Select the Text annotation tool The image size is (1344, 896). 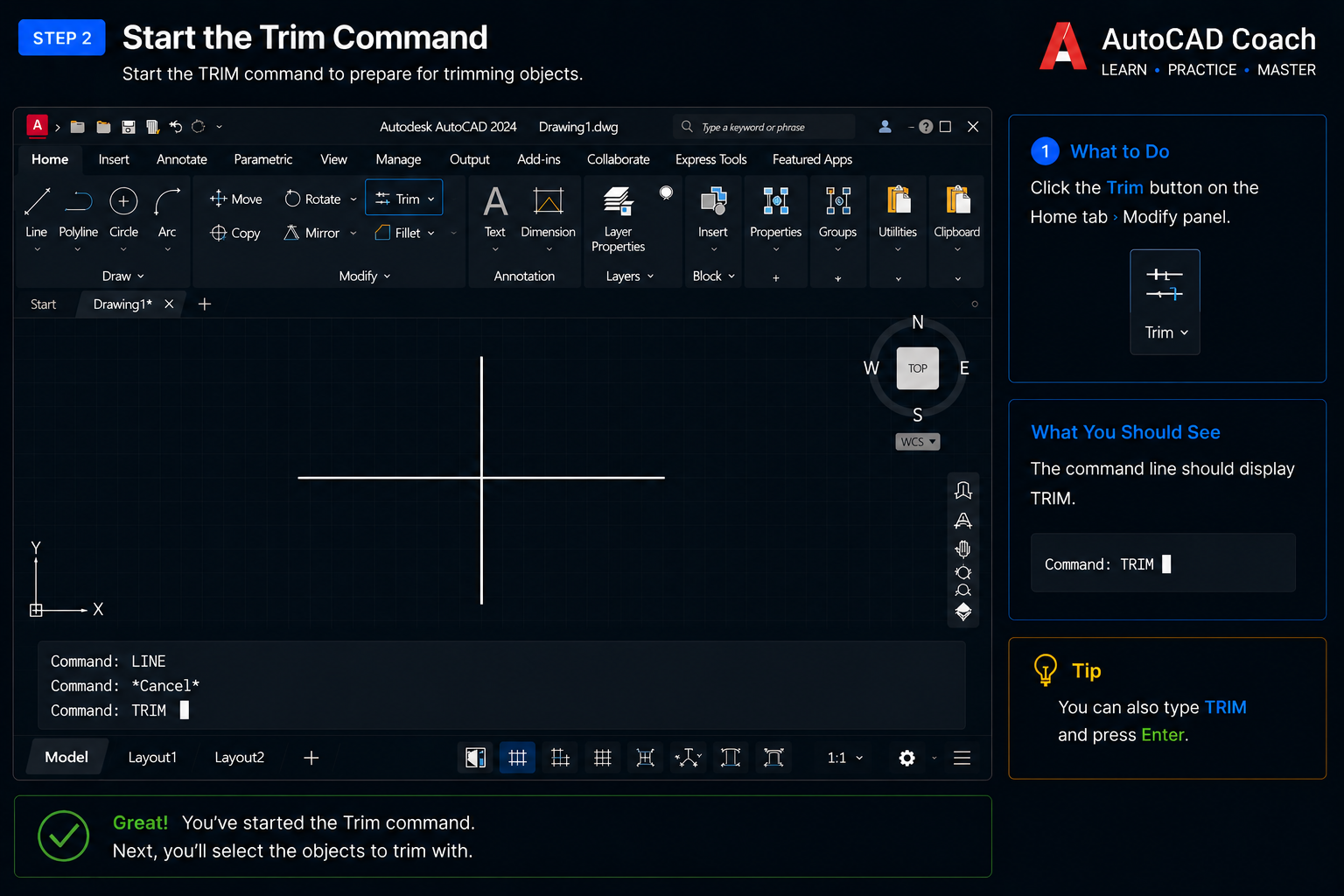tap(495, 211)
